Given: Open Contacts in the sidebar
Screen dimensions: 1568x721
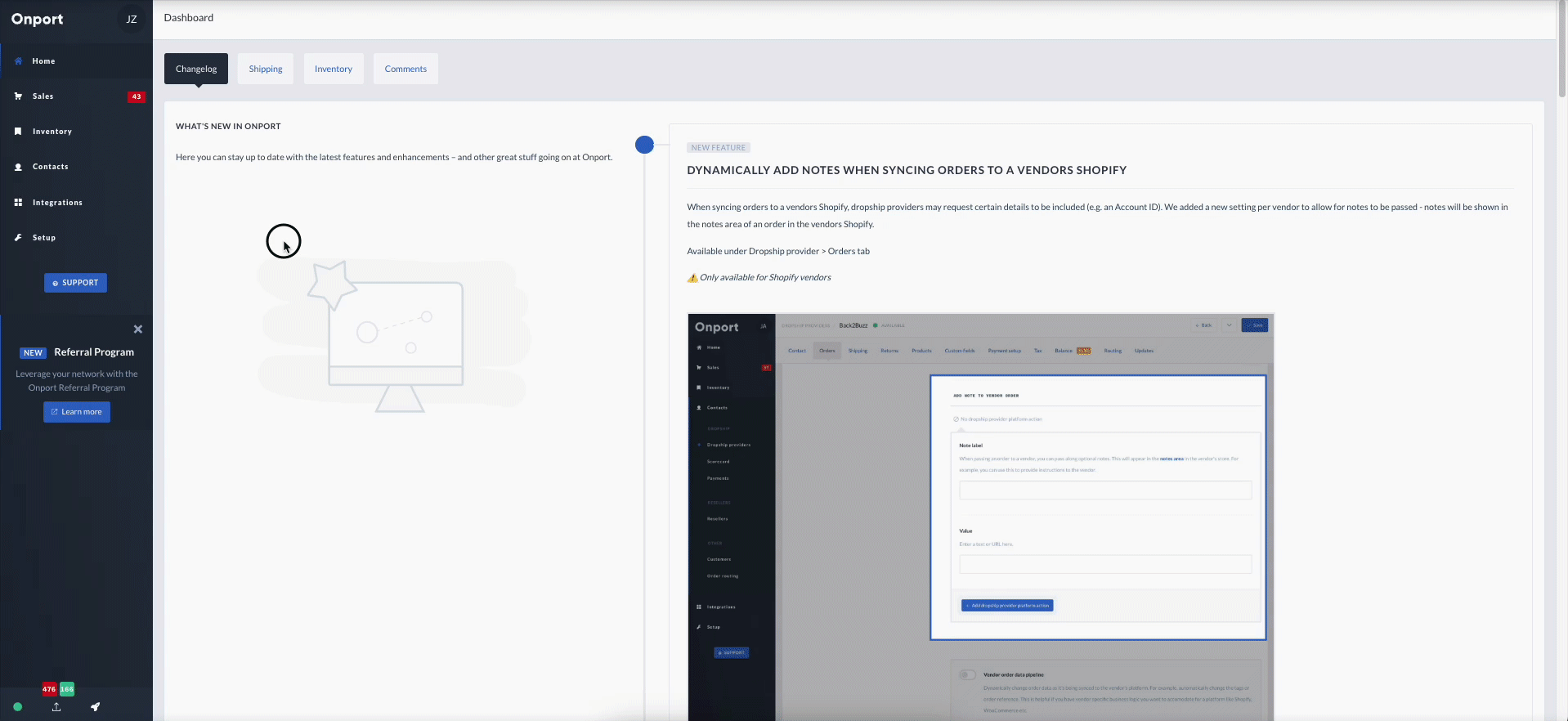Looking at the screenshot, I should coord(76,167).
